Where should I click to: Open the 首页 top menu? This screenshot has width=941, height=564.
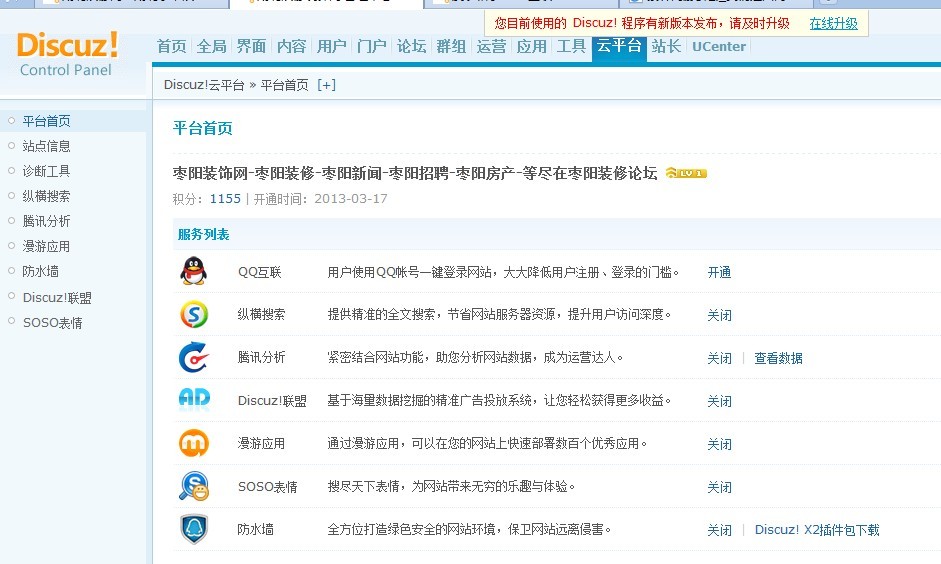pos(172,46)
